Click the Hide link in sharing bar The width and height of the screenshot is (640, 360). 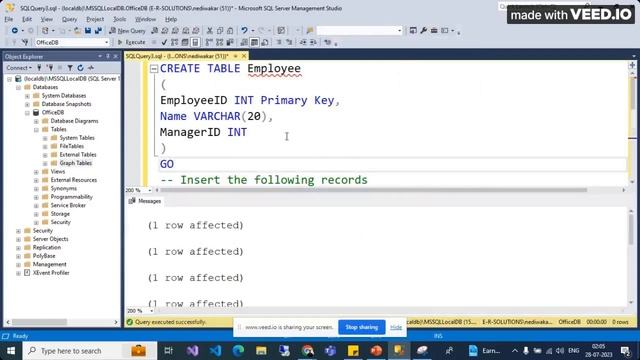click(396, 327)
